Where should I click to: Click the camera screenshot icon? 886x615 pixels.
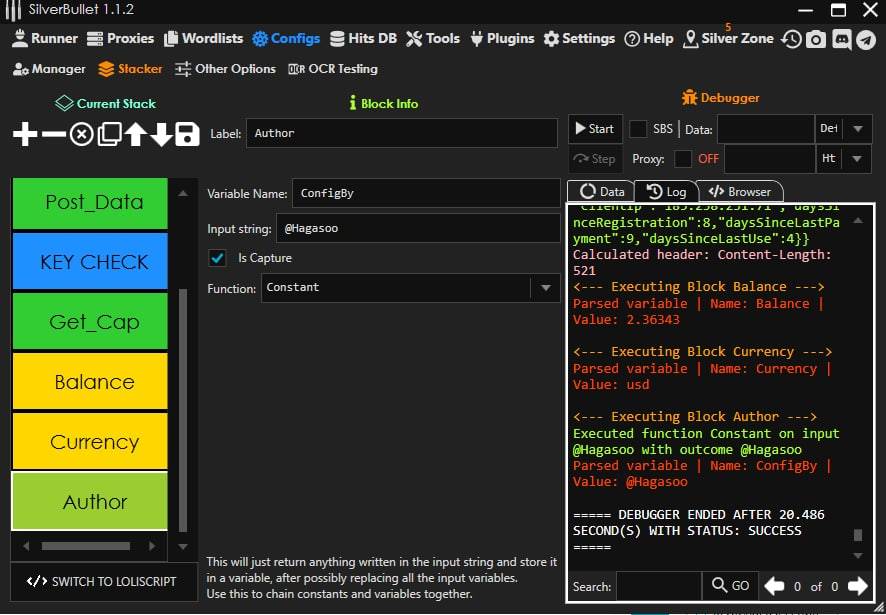tap(816, 39)
